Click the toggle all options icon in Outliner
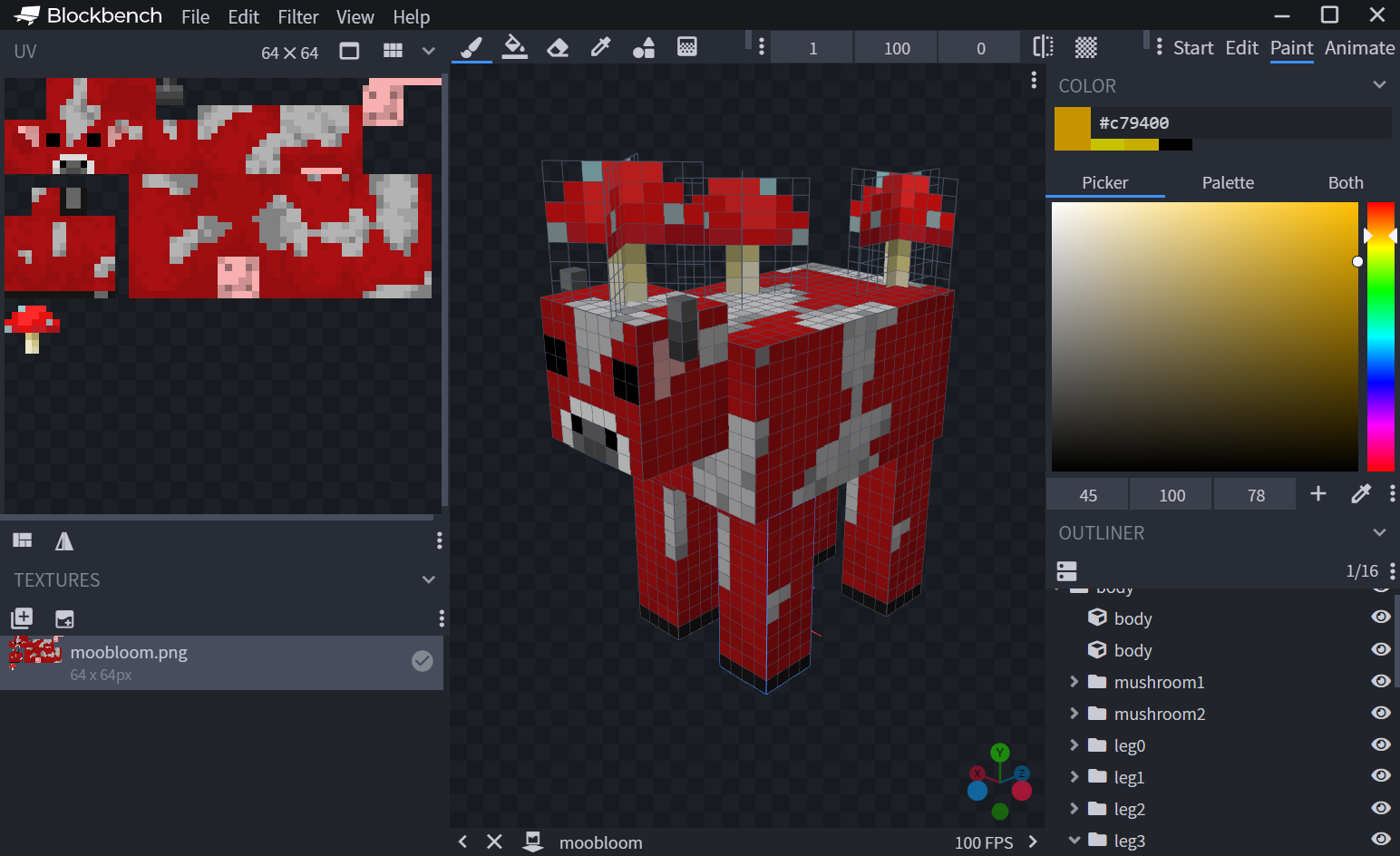 1066,570
